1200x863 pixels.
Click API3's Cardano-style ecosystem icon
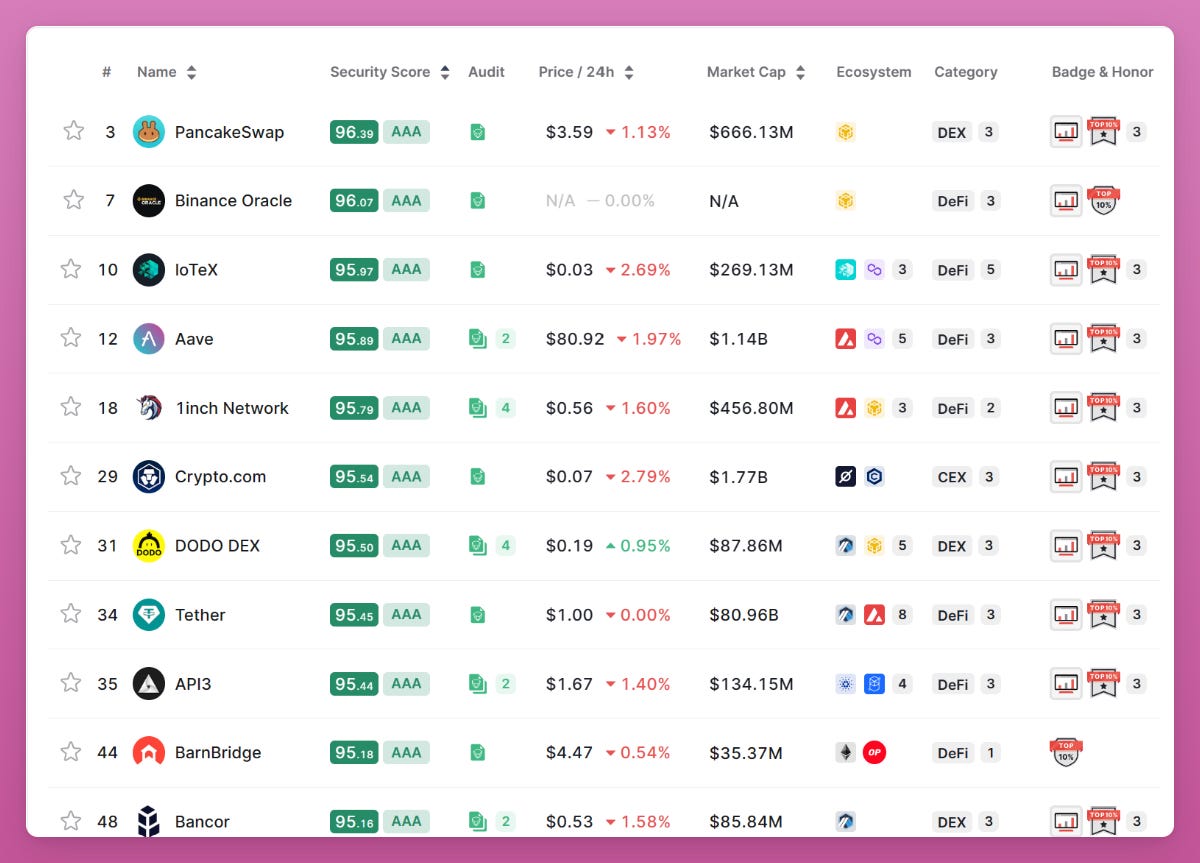(x=846, y=683)
